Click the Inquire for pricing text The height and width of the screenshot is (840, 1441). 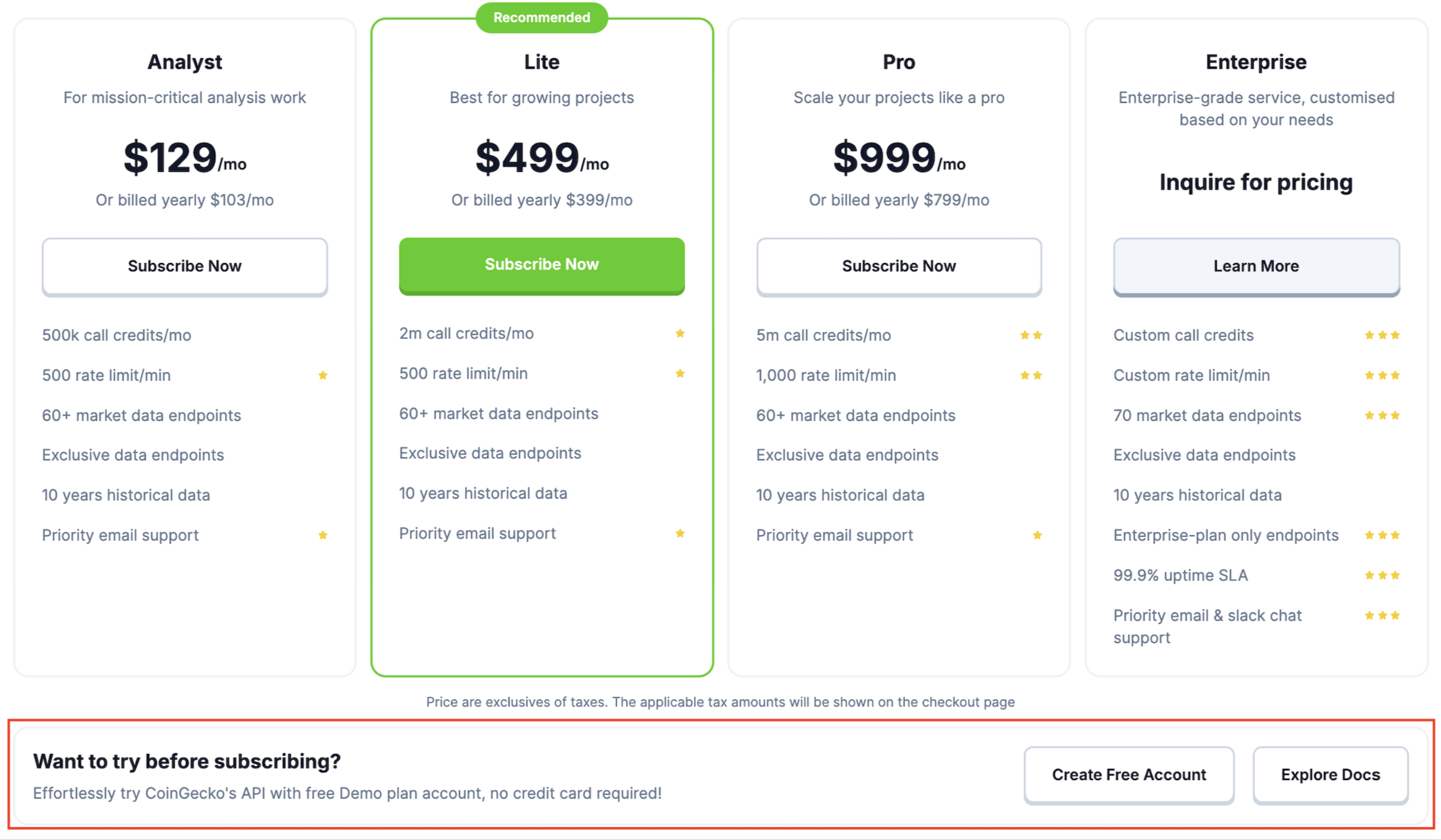tap(1256, 183)
